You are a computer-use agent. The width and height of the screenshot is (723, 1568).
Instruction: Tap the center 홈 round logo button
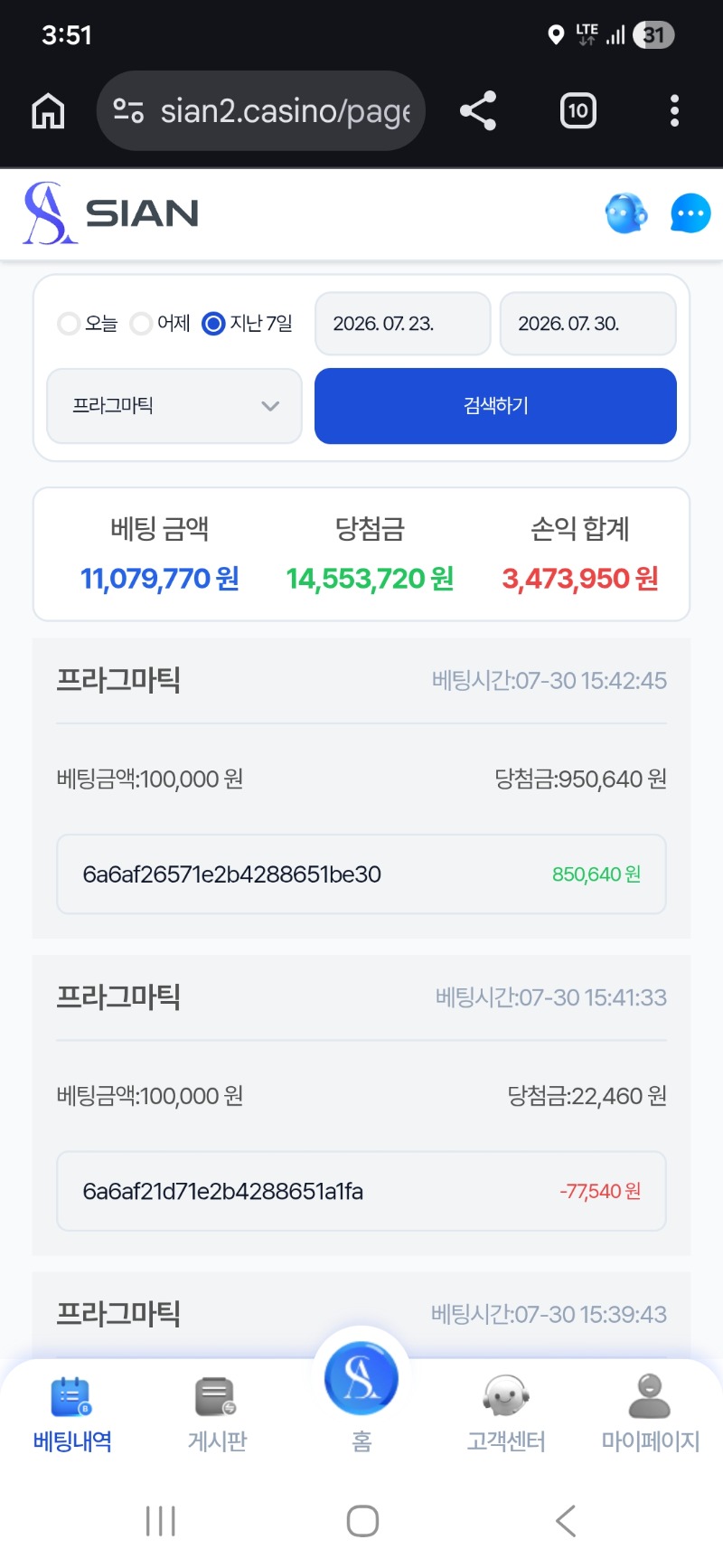[x=361, y=1379]
